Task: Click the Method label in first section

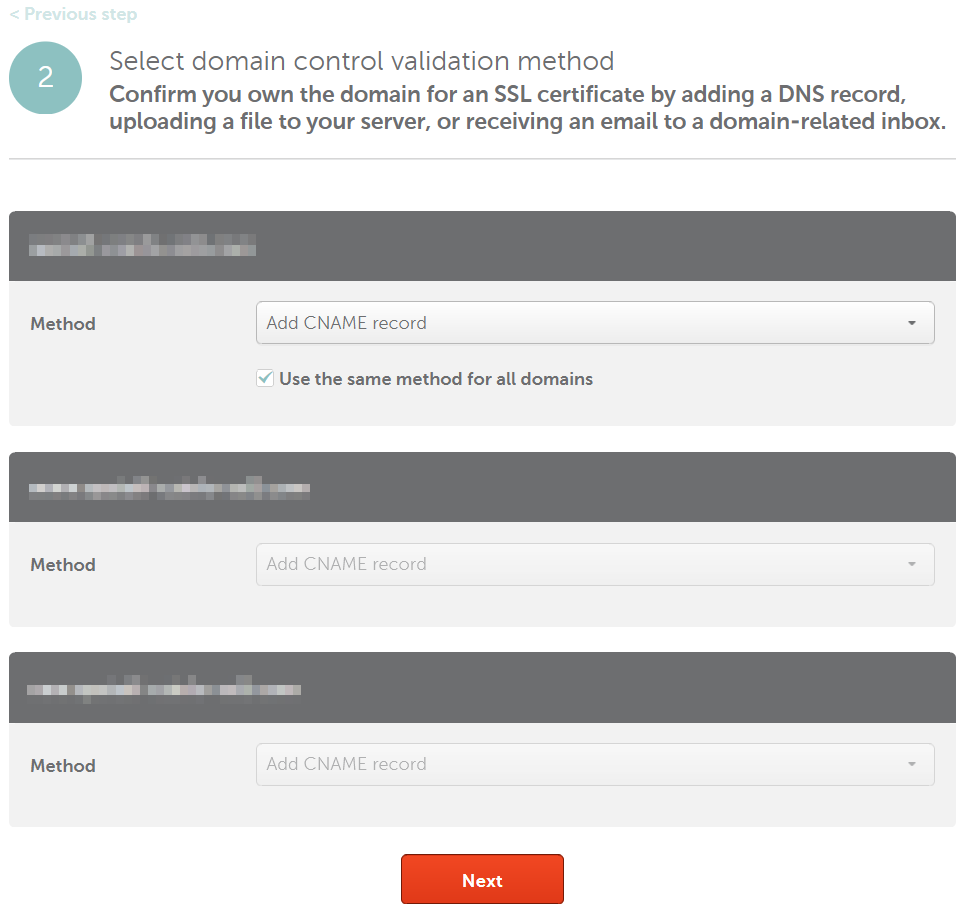Action: coord(63,324)
